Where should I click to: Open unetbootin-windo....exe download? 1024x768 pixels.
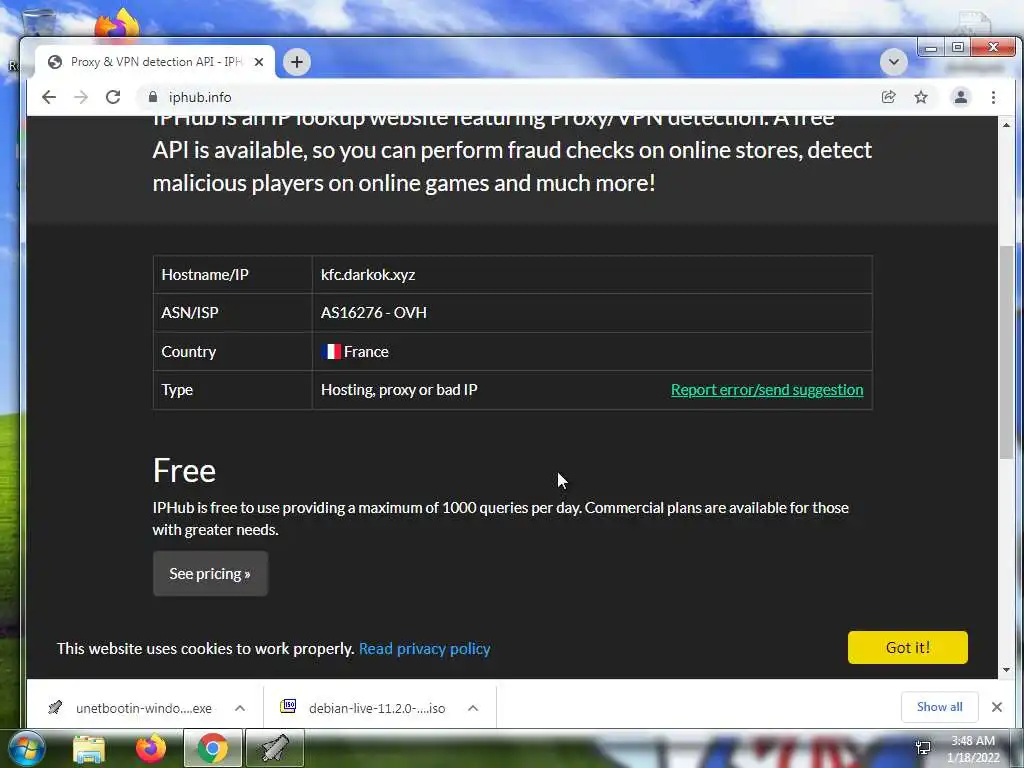(131, 708)
